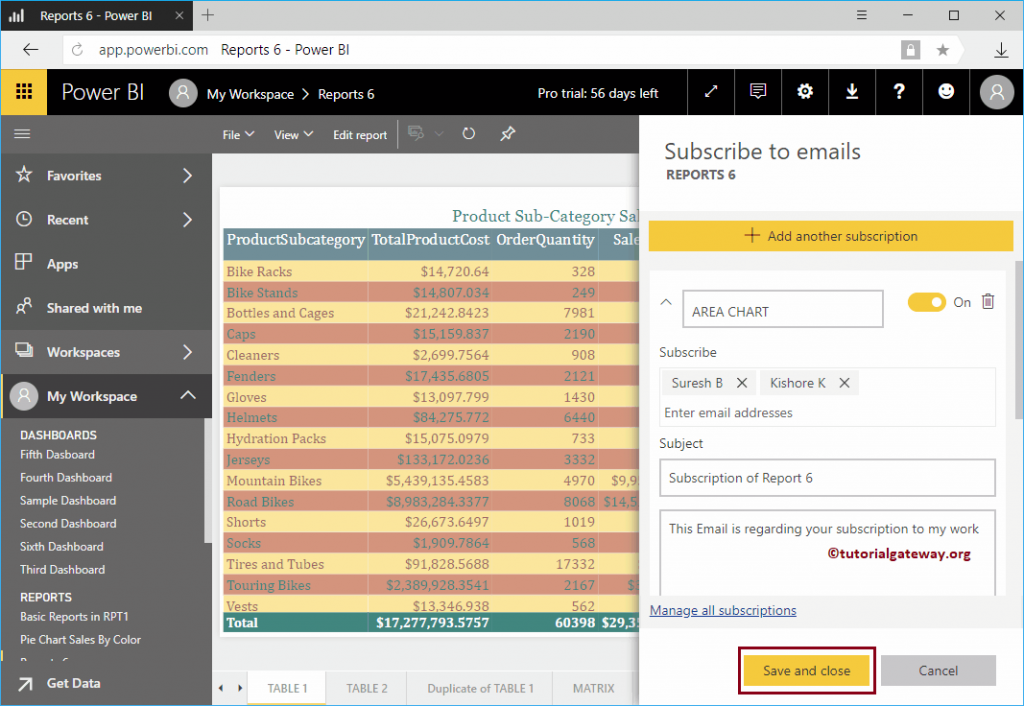Click the Subject input field
The image size is (1024, 706).
827,477
